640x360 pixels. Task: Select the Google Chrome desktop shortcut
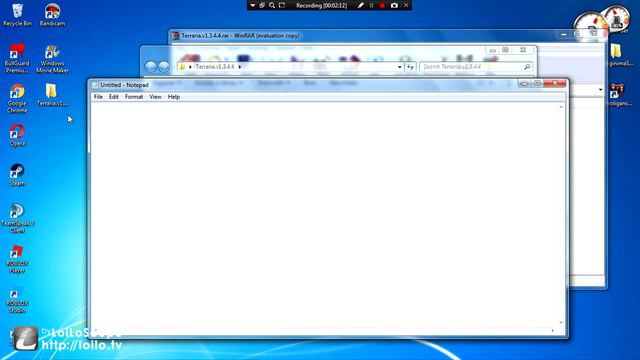click(x=17, y=98)
